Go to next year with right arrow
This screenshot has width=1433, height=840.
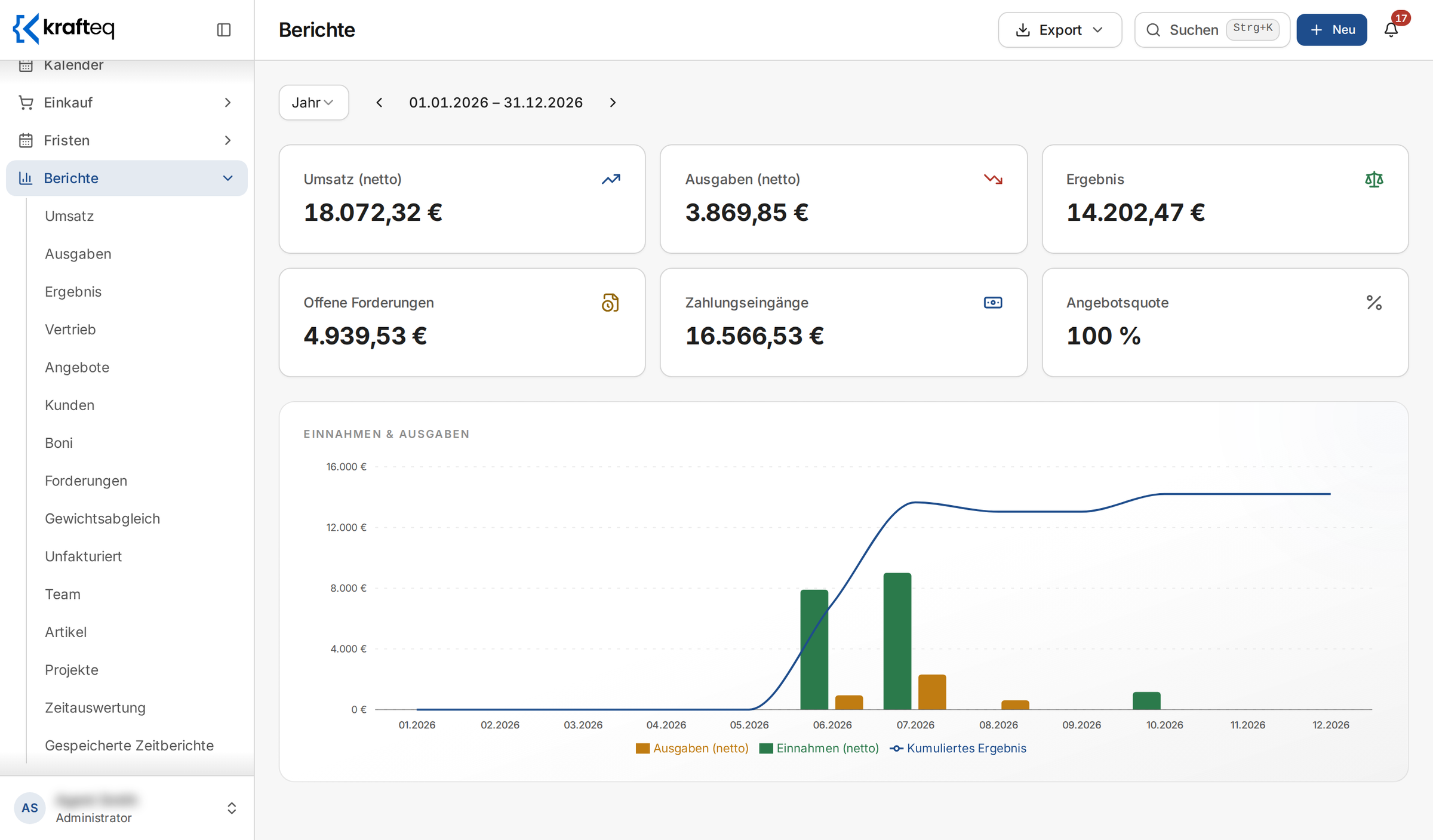pyautogui.click(x=613, y=103)
